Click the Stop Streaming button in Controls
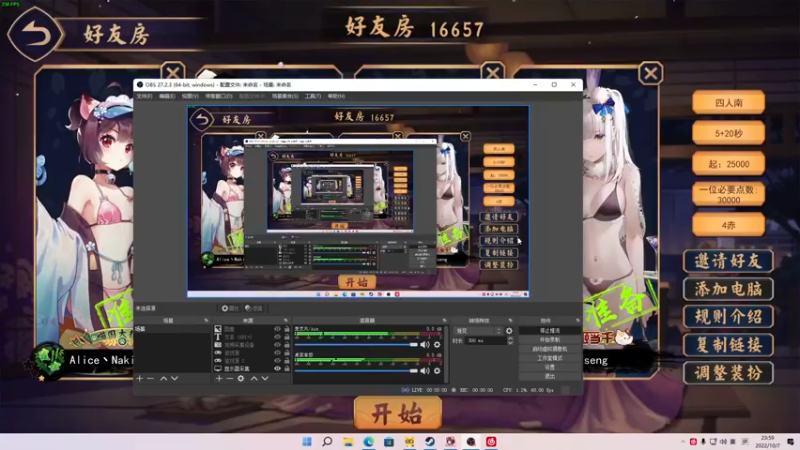 pos(549,331)
